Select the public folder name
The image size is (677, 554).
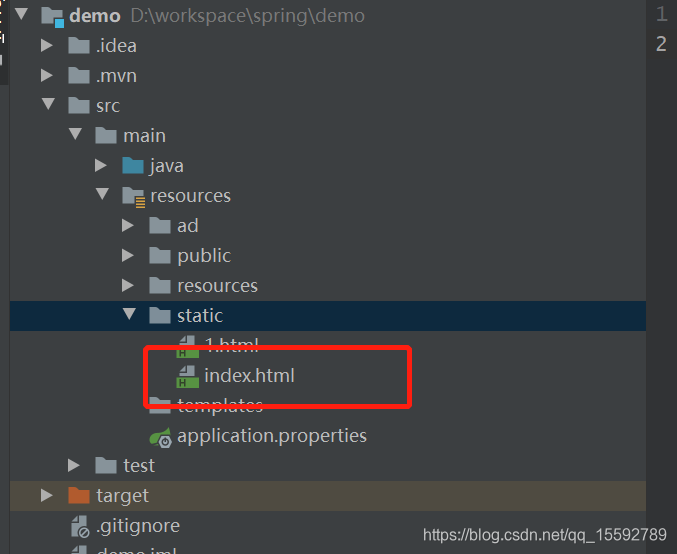coord(204,256)
